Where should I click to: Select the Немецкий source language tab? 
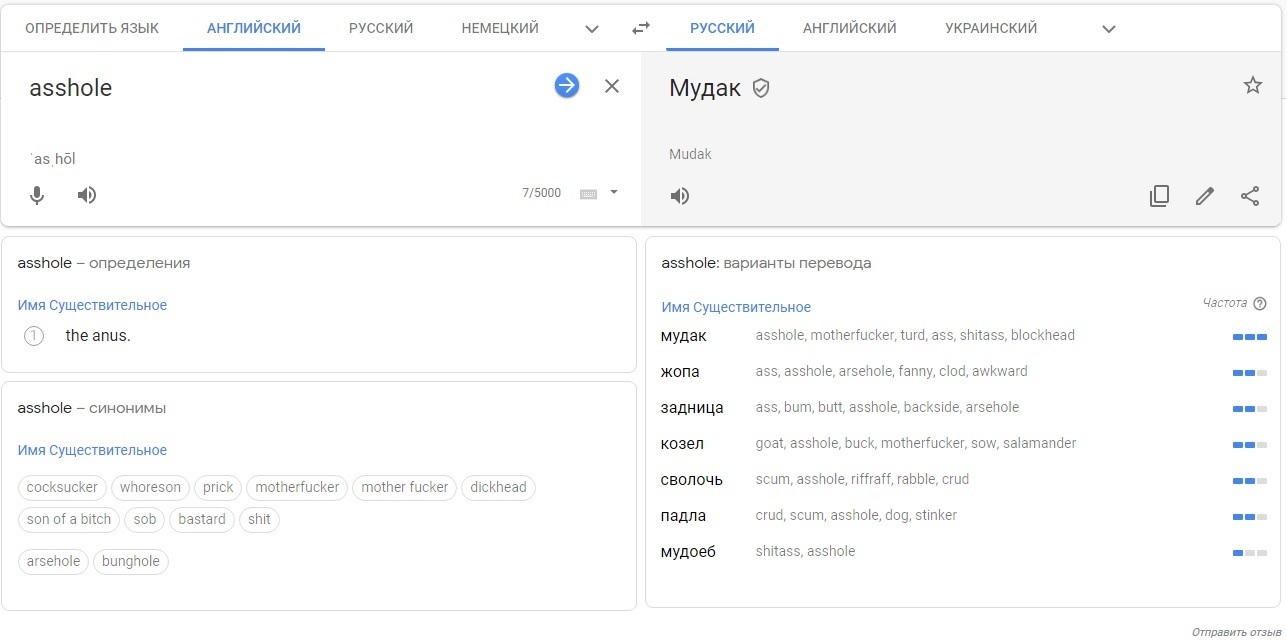[500, 28]
